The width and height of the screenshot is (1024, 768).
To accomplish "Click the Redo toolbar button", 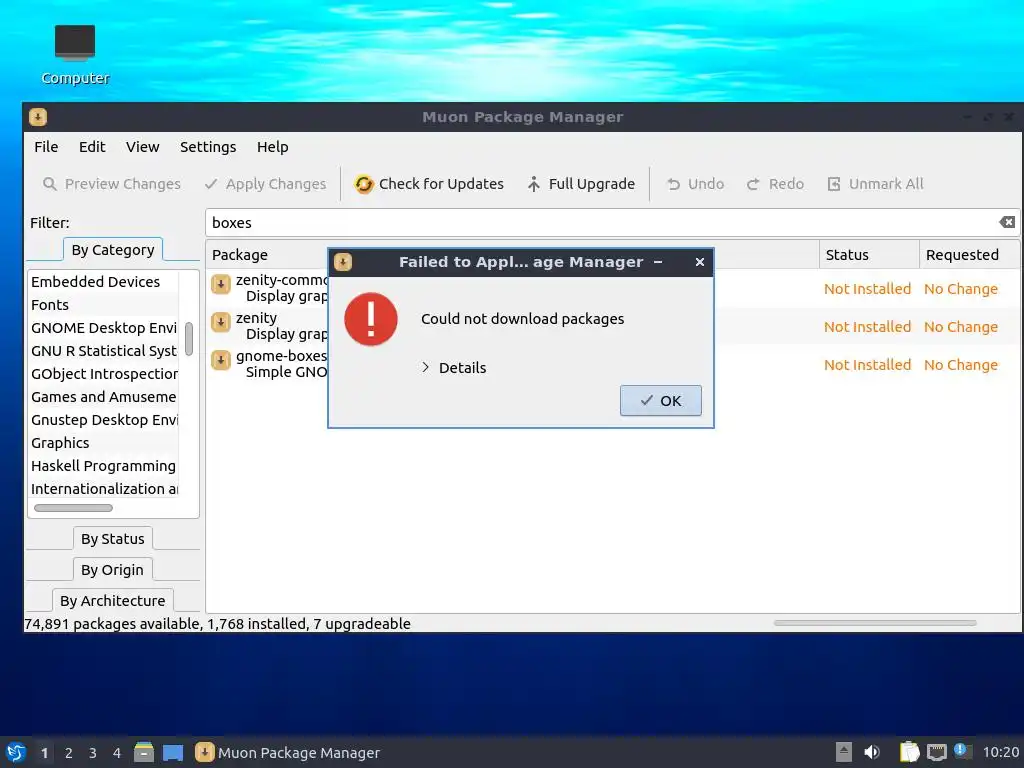I will click(x=775, y=184).
